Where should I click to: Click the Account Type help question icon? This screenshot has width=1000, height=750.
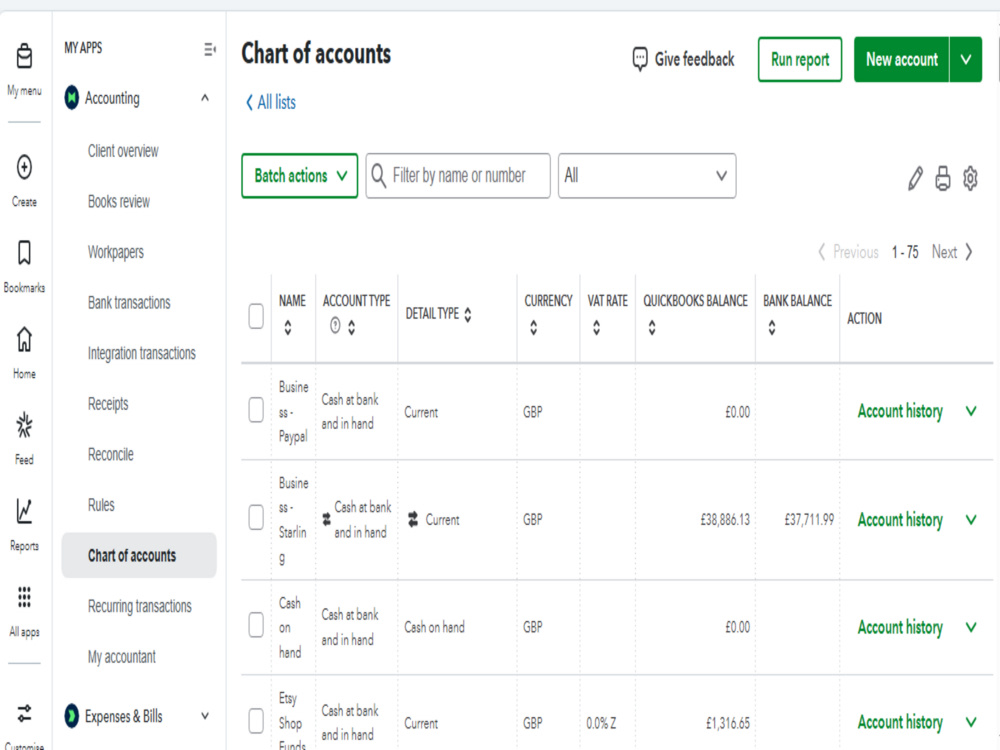pyautogui.click(x=335, y=326)
